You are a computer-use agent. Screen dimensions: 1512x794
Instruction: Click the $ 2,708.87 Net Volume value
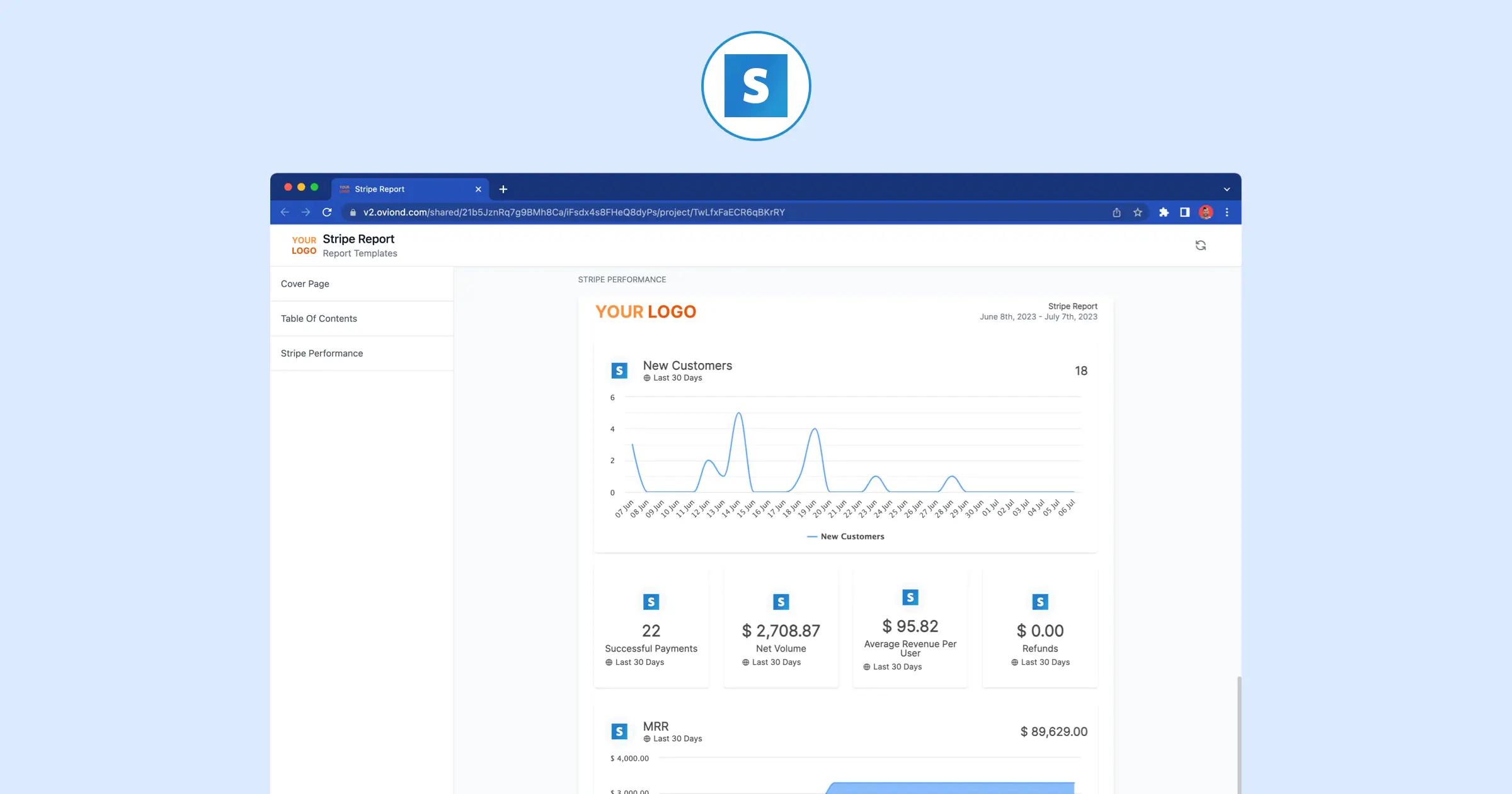pyautogui.click(x=781, y=630)
